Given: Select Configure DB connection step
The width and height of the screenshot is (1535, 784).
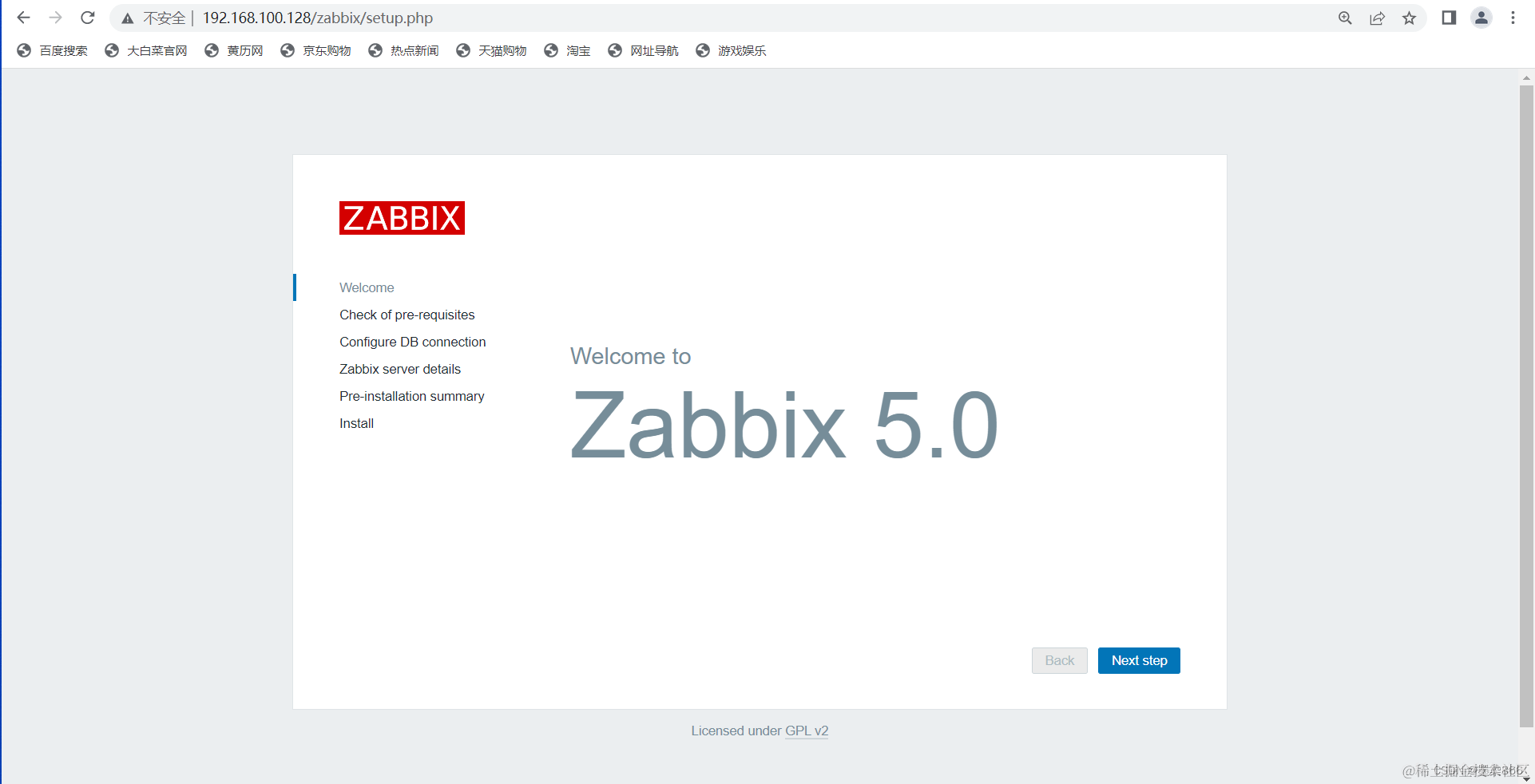Looking at the screenshot, I should point(412,342).
